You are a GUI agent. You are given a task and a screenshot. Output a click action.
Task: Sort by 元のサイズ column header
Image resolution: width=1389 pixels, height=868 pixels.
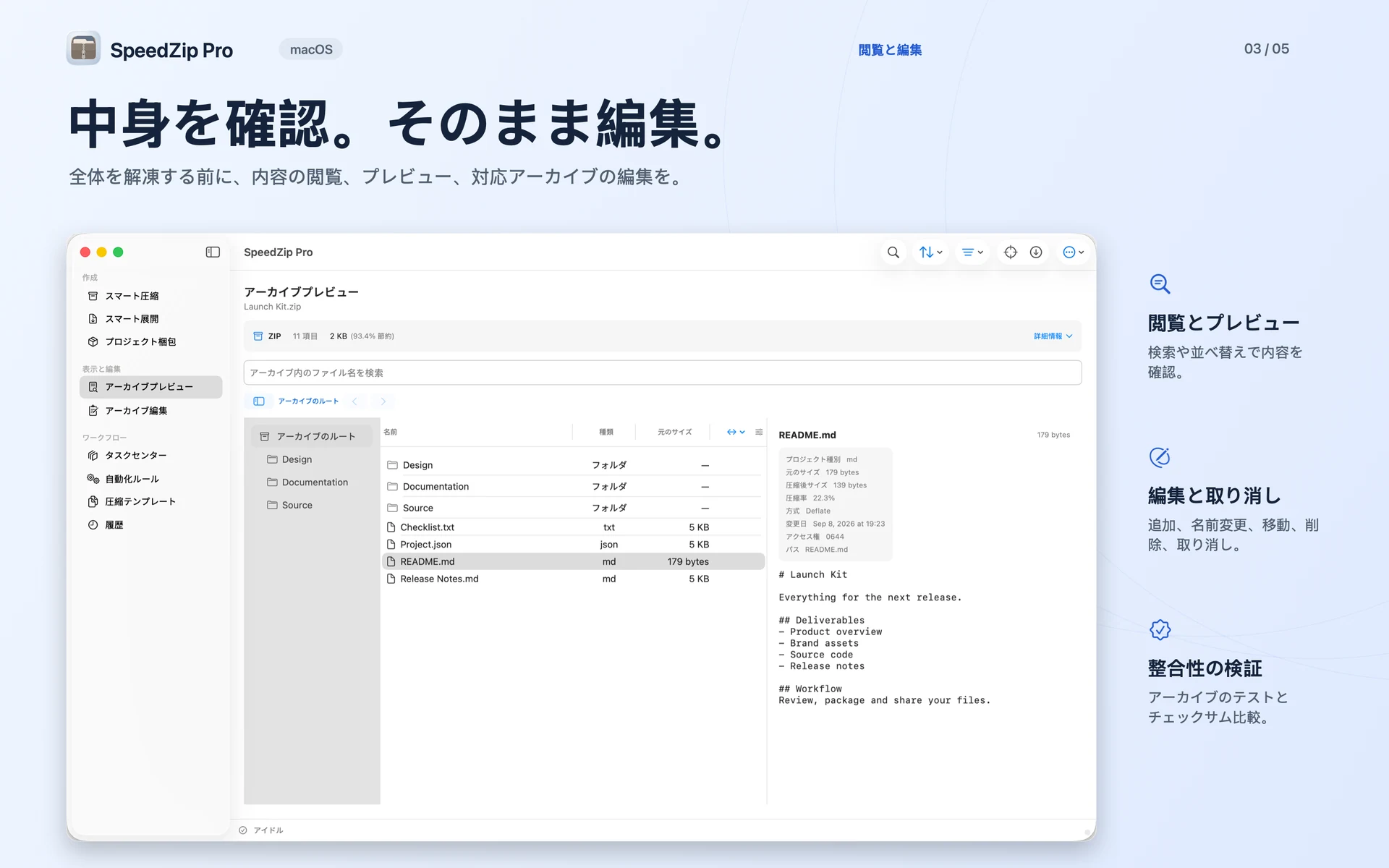(674, 432)
